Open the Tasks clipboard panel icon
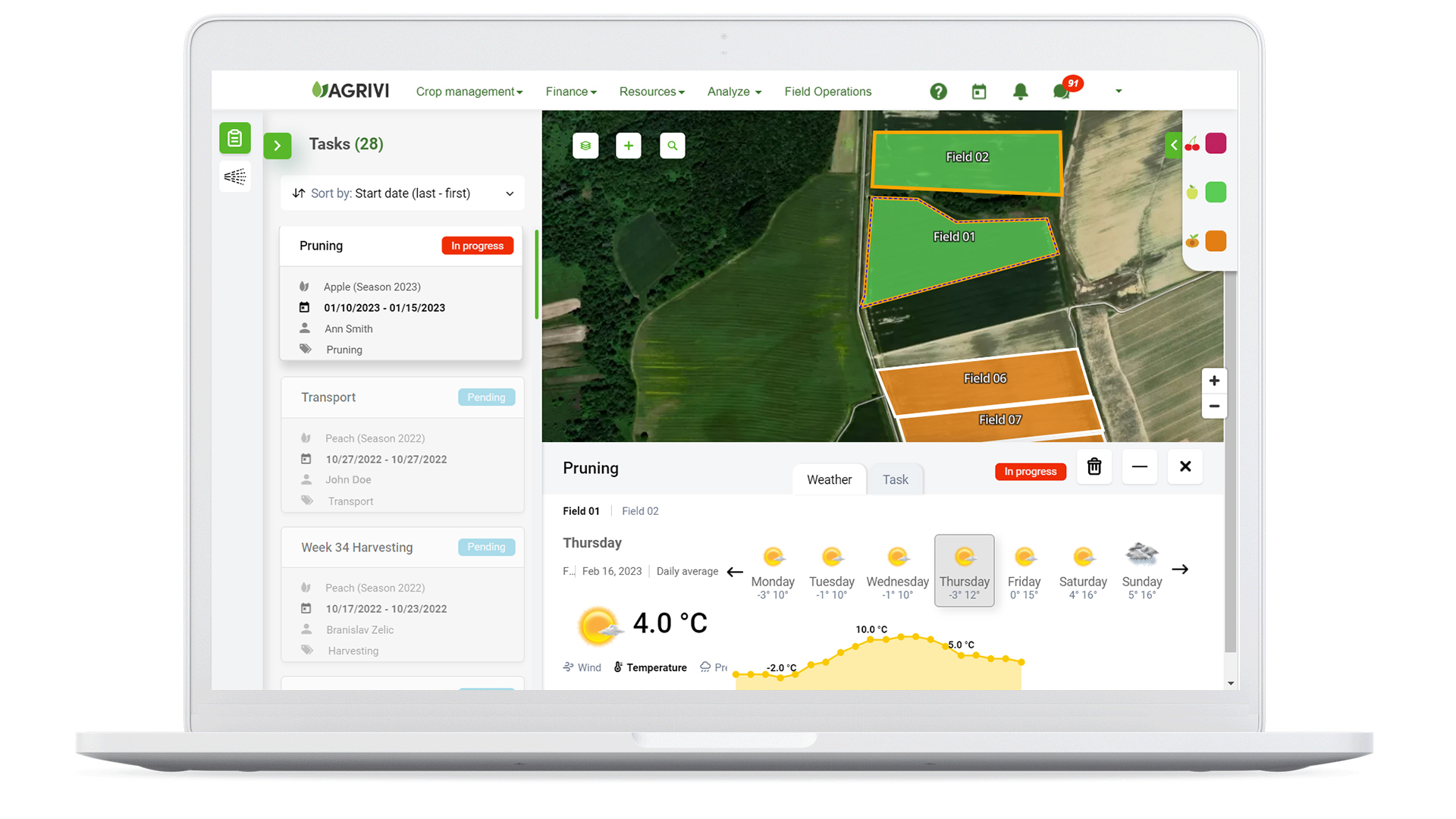Screen dimensions: 1456x819 tap(235, 138)
